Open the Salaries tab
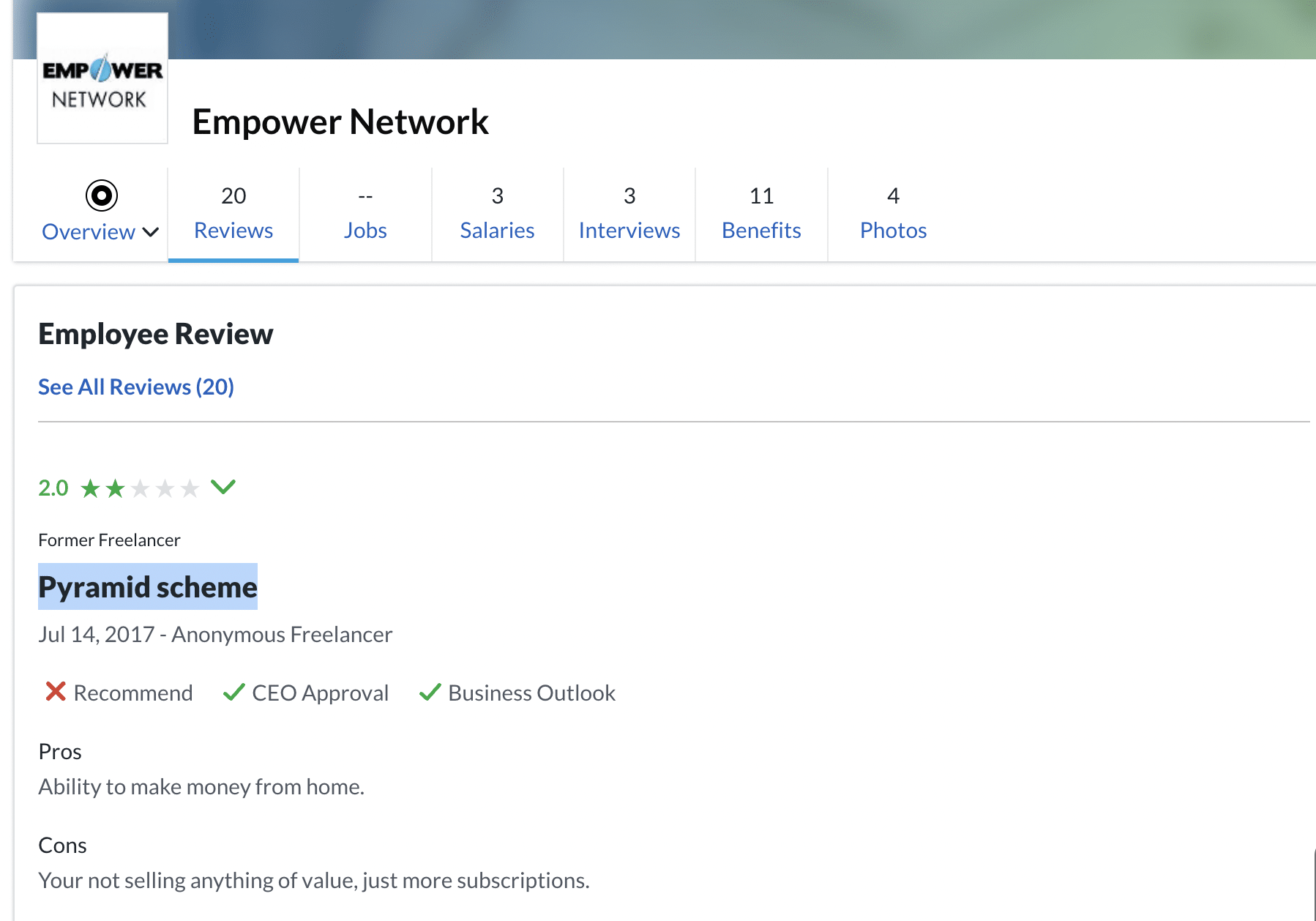 pos(497,213)
